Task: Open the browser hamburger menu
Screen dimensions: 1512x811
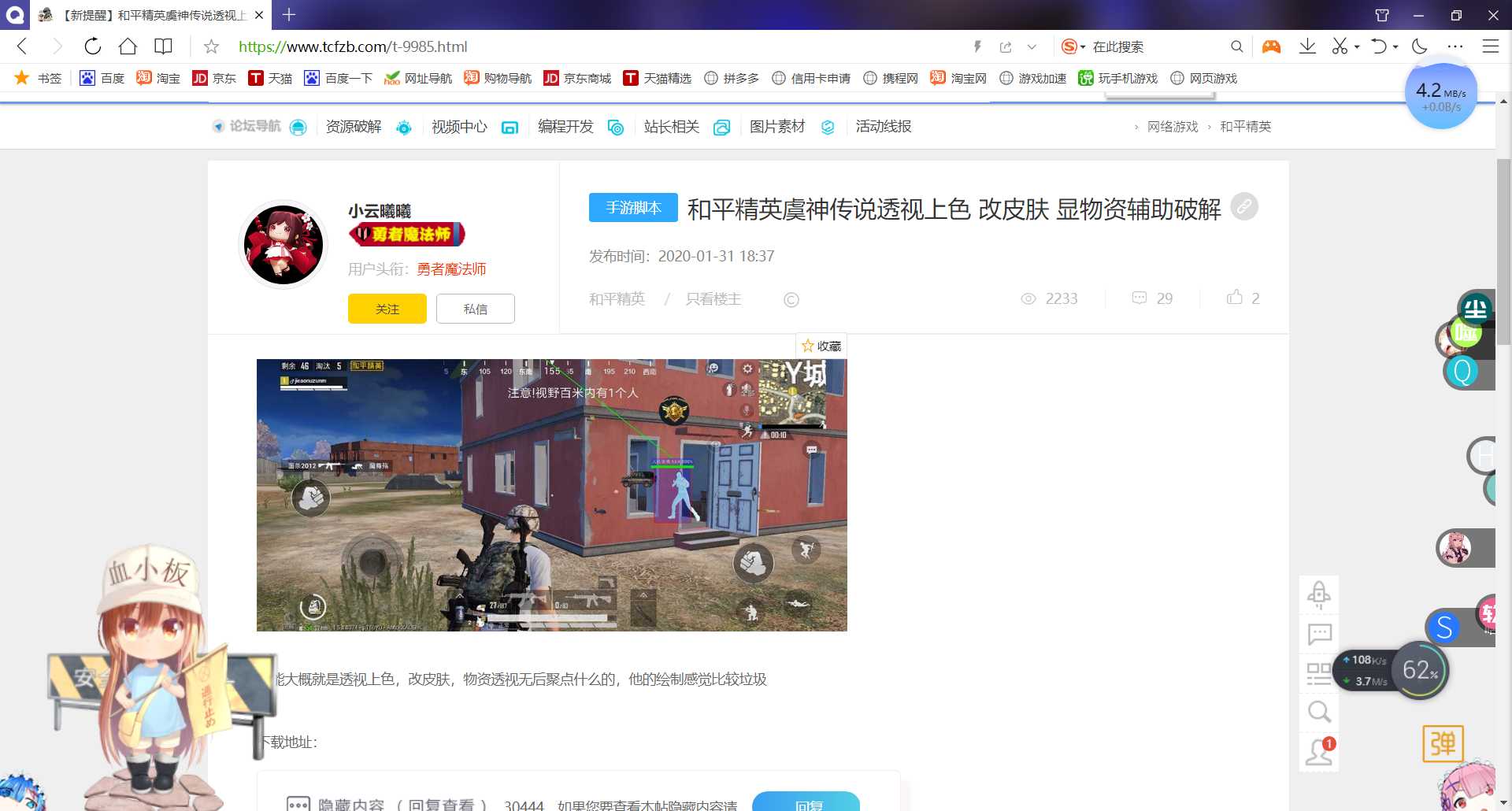Action: pyautogui.click(x=1490, y=46)
